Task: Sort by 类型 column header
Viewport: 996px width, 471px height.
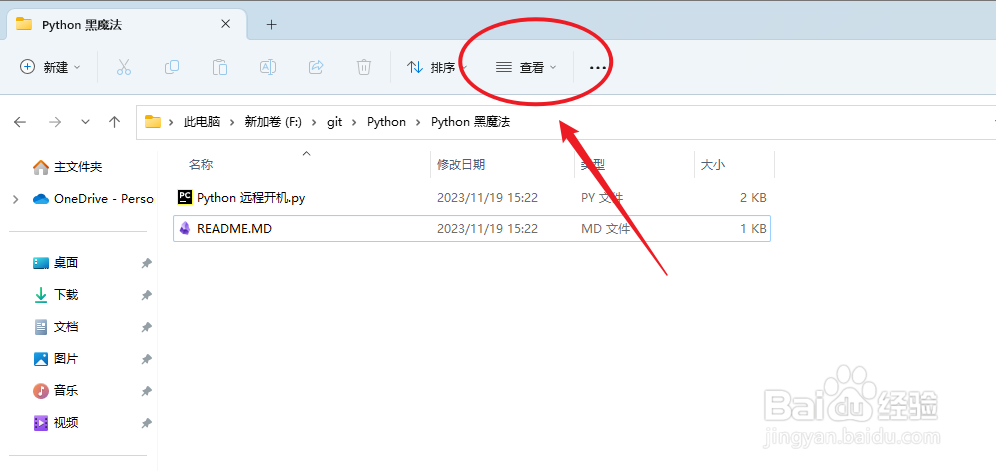Action: point(593,165)
